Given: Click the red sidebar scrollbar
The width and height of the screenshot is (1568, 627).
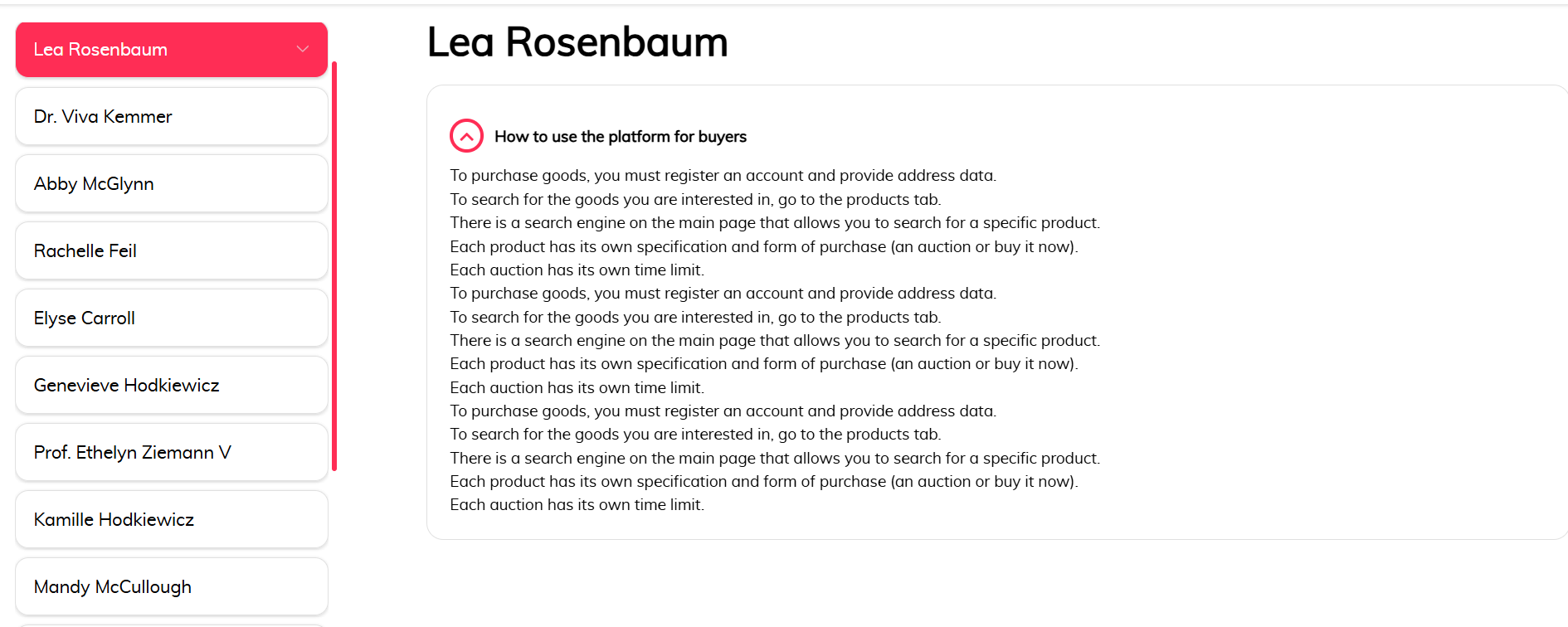Looking at the screenshot, I should tap(334, 265).
